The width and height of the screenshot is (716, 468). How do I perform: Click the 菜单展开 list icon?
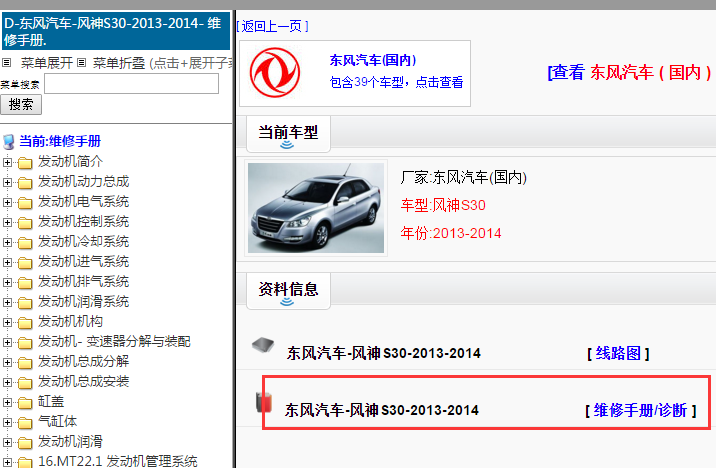point(6,63)
